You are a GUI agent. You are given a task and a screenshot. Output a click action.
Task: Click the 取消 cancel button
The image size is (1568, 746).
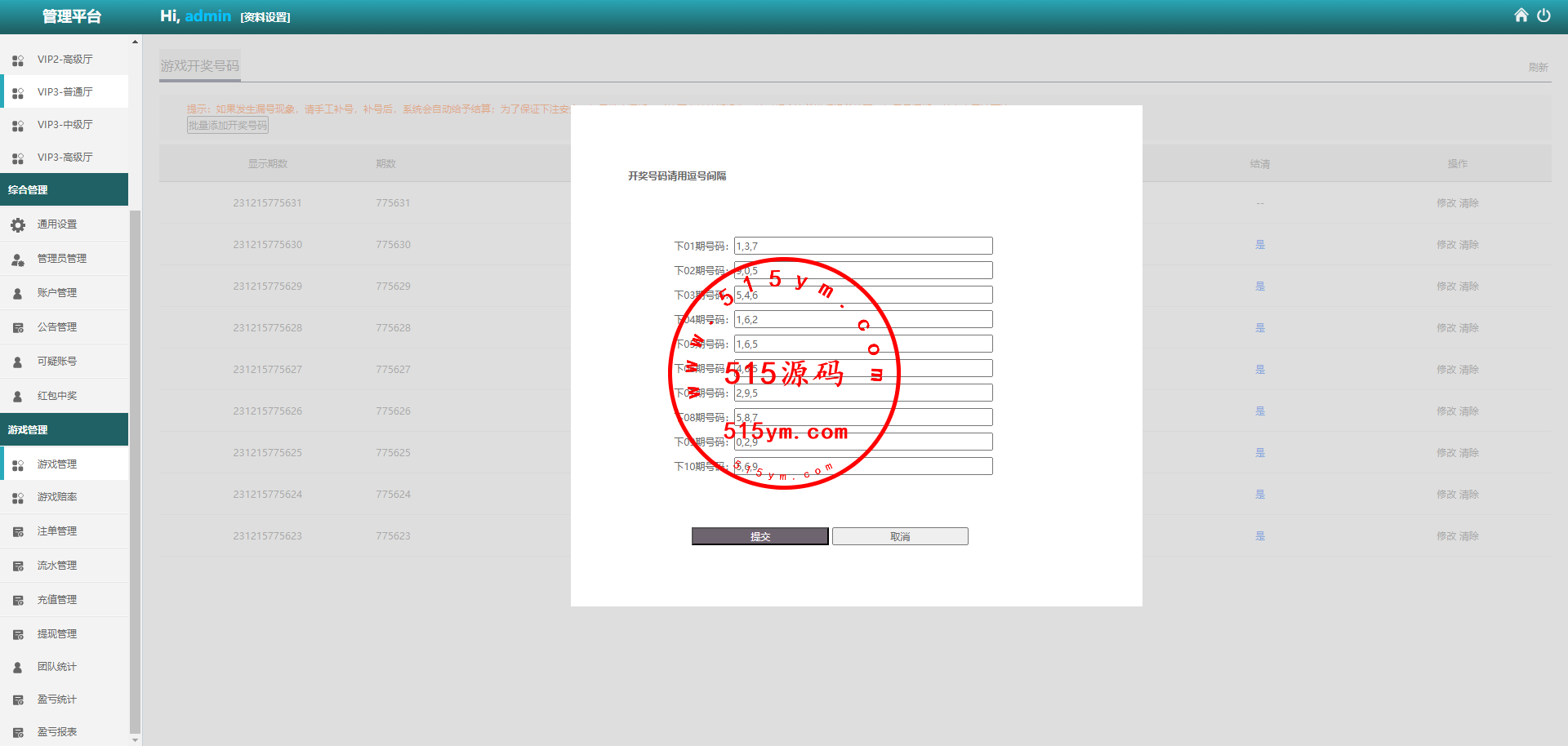[x=900, y=536]
